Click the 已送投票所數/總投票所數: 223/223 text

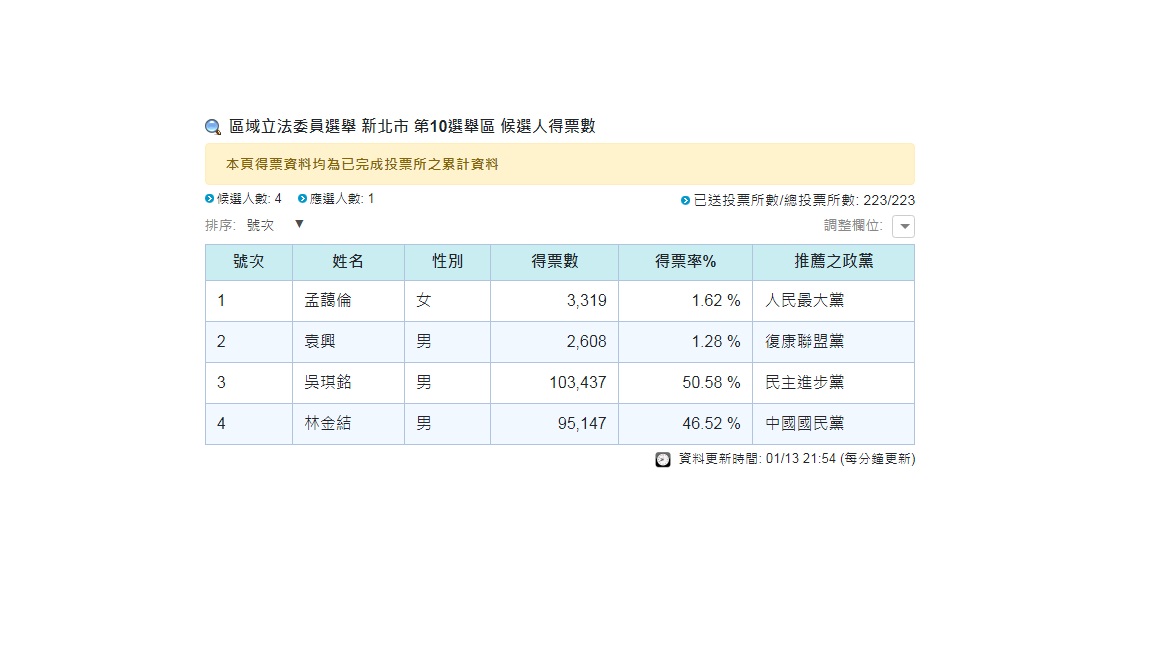pyautogui.click(x=804, y=201)
